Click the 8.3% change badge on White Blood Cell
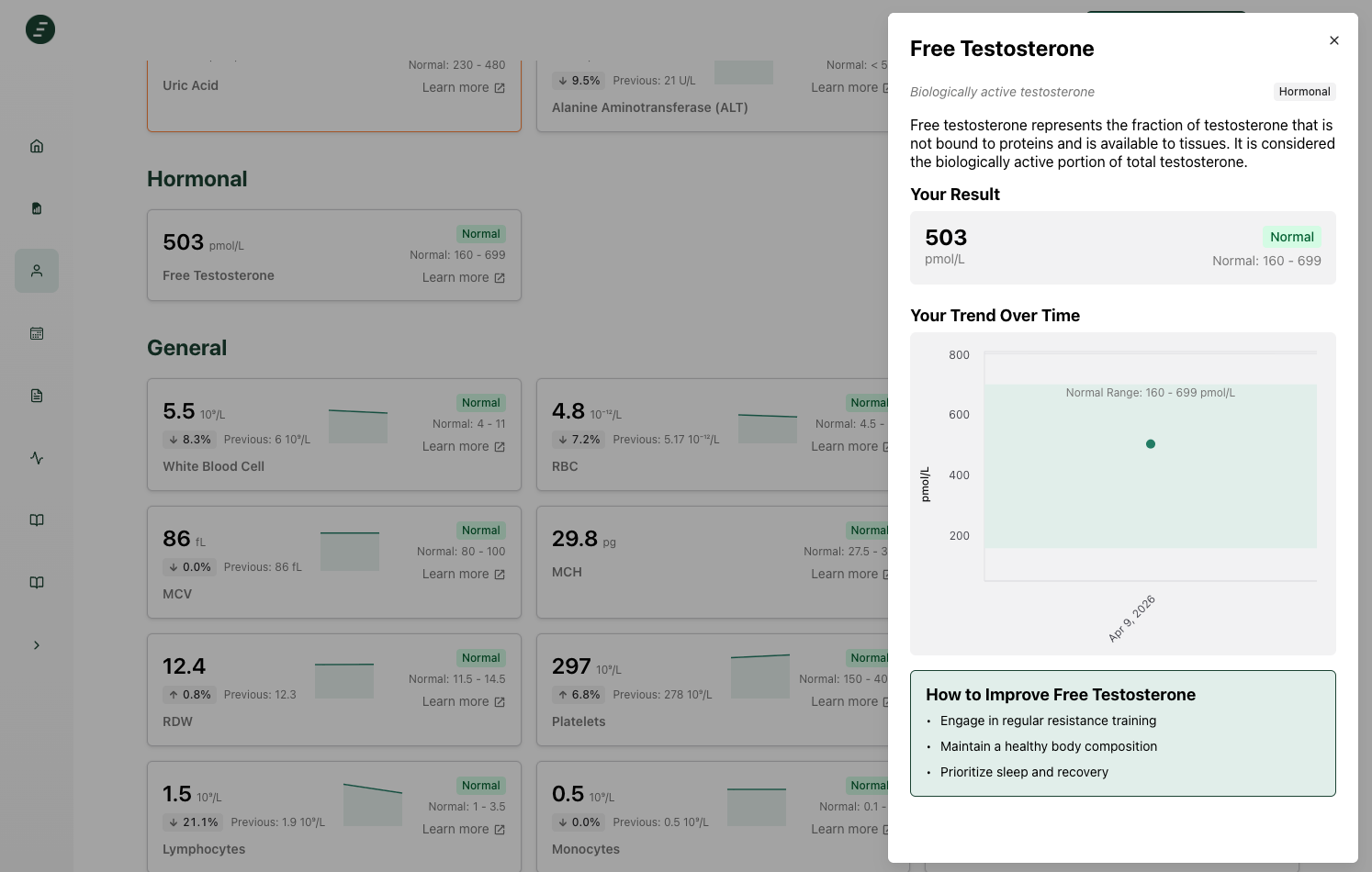The width and height of the screenshot is (1372, 872). click(x=189, y=440)
